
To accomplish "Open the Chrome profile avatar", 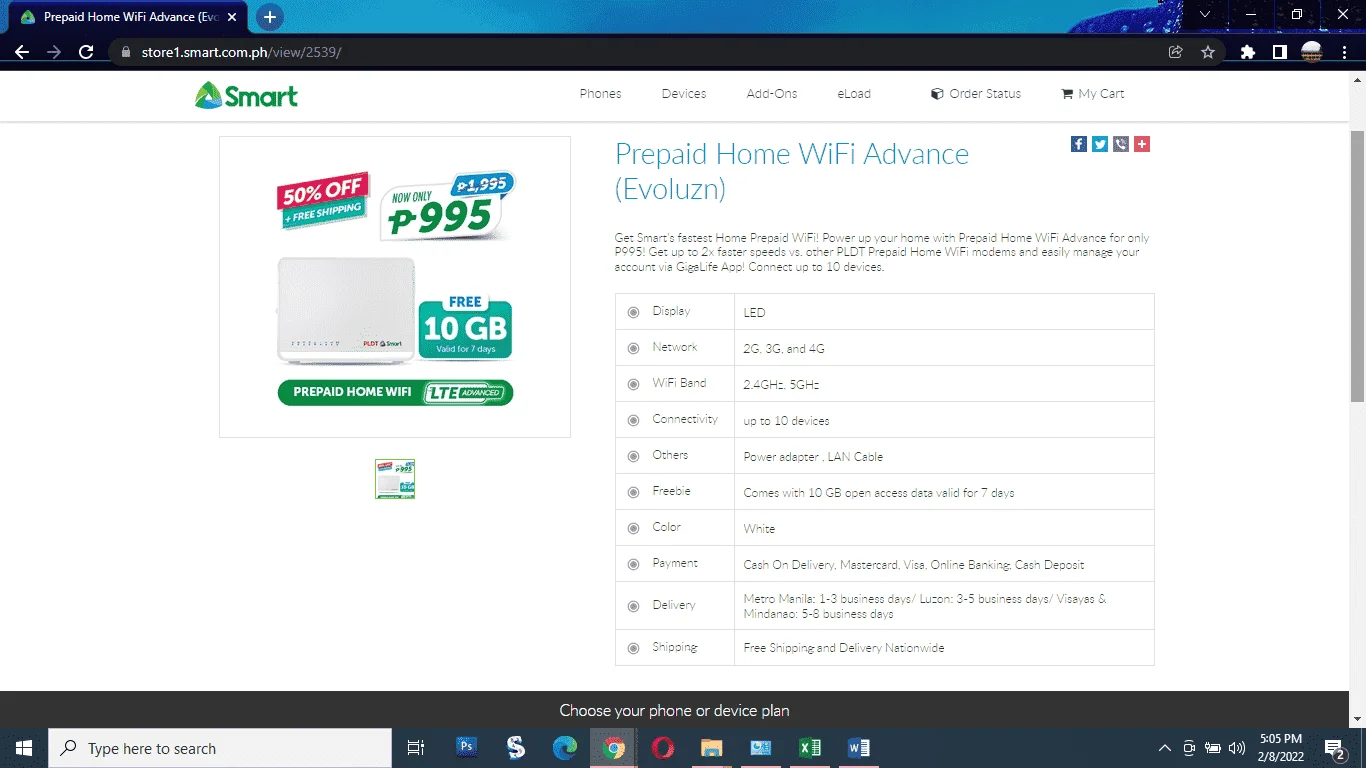I will [1311, 52].
